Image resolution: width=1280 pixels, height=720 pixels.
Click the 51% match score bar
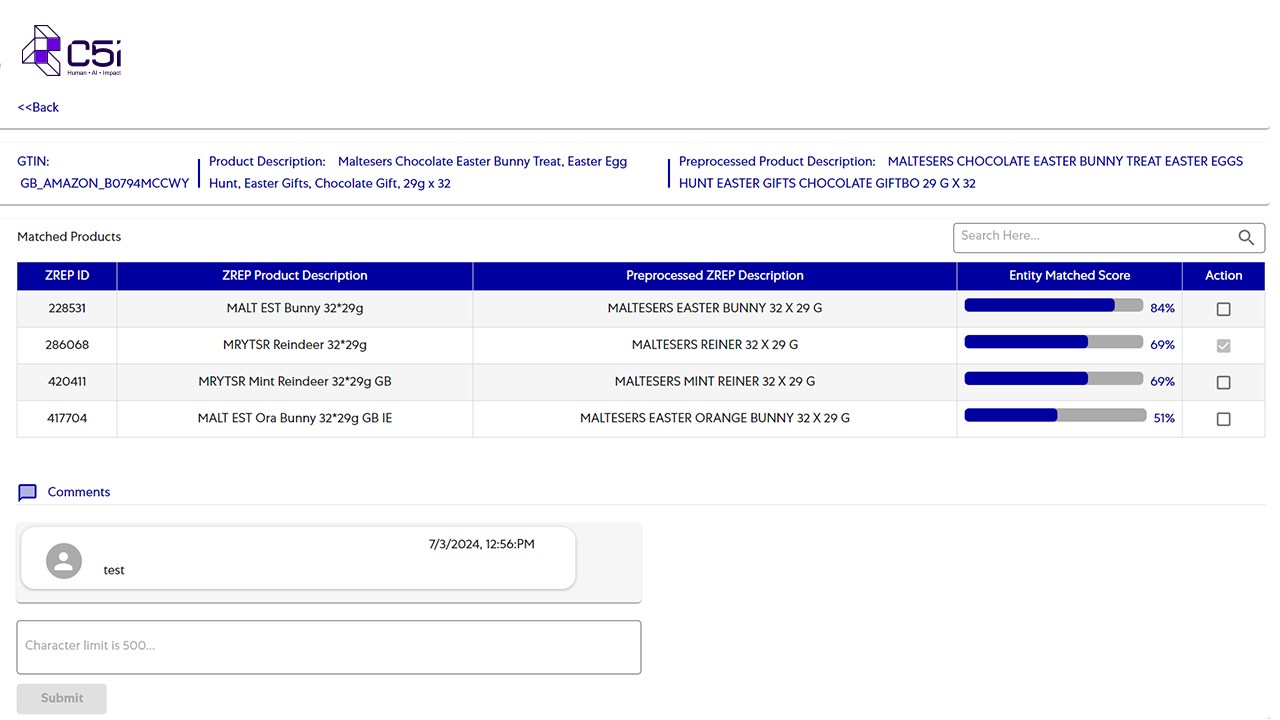point(1055,415)
